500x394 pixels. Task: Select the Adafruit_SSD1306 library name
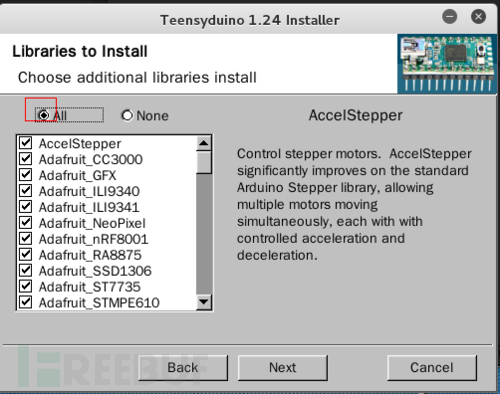click(95, 271)
